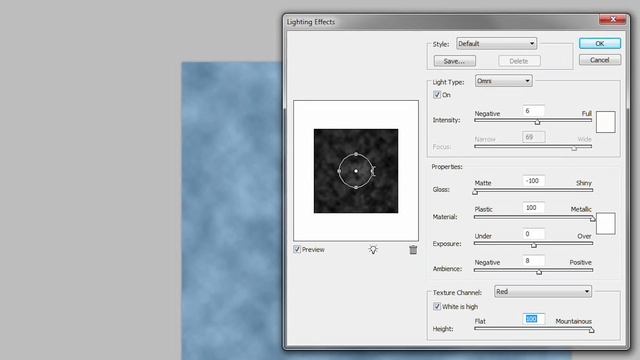Viewport: 640px width, 360px height.
Task: Toggle the White is high checkbox
Action: click(437, 307)
